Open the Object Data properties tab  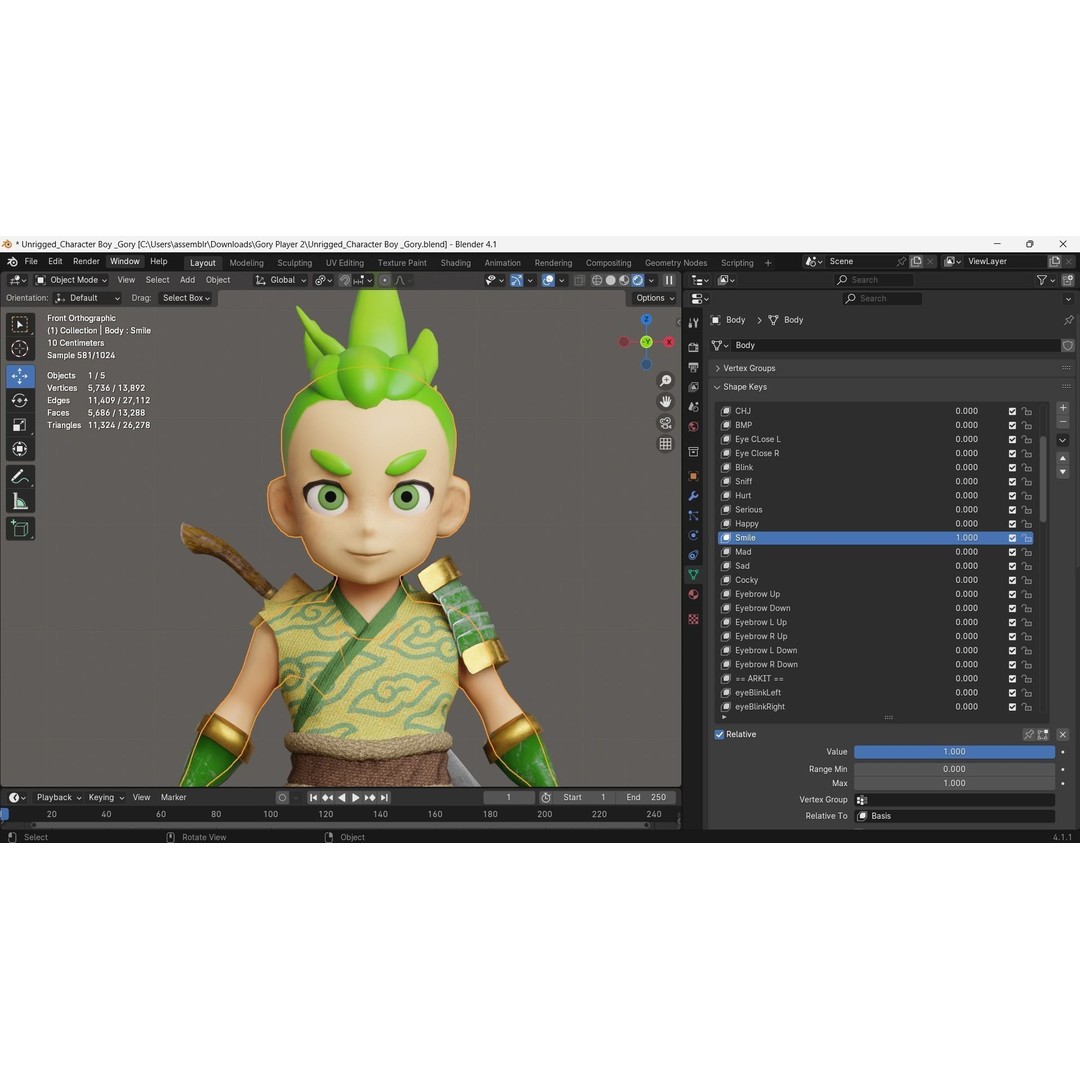[694, 574]
